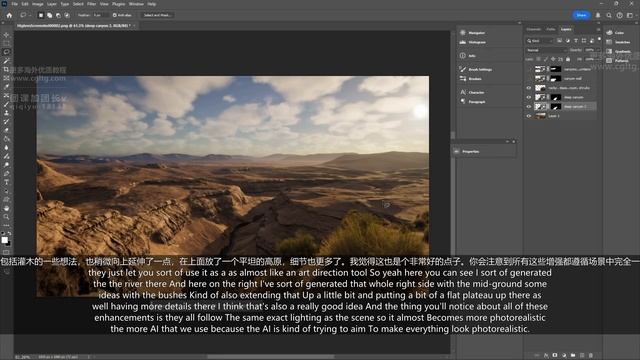
Task: Open the Gradients panel
Action: tap(619, 51)
